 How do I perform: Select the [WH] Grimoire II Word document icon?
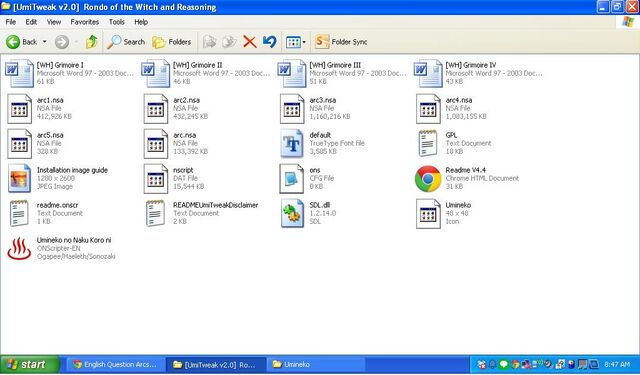click(156, 73)
